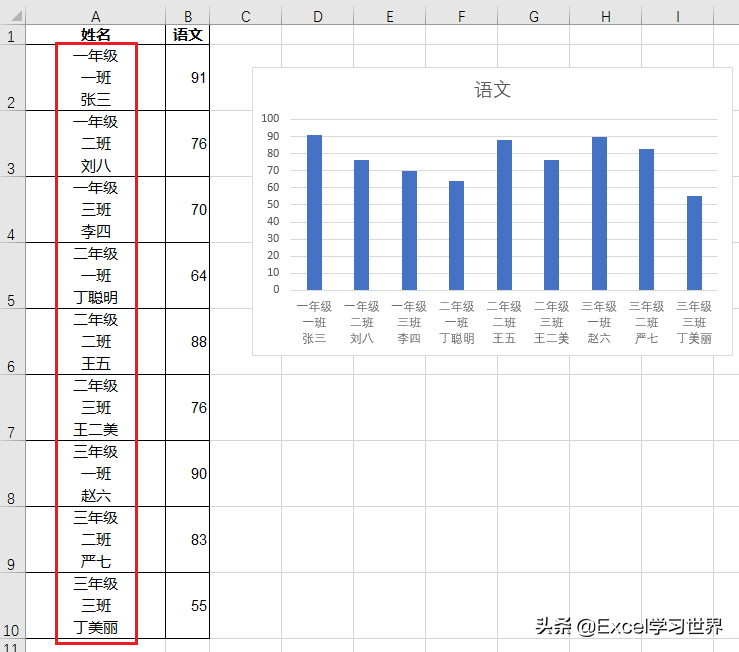The height and width of the screenshot is (652, 739).
Task: Select the cell containing 严七
Action: point(96,540)
